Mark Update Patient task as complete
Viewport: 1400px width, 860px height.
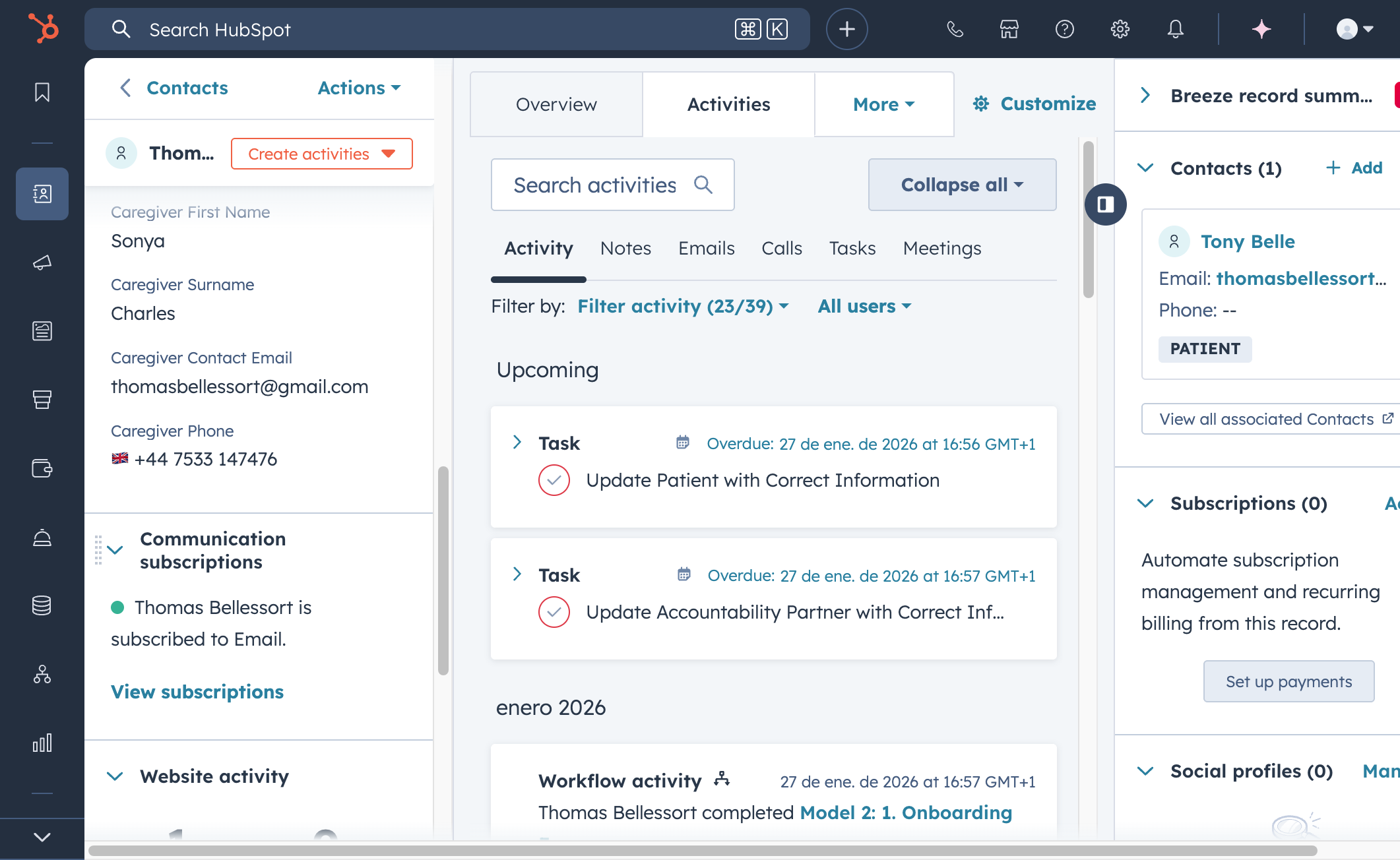[x=554, y=480]
